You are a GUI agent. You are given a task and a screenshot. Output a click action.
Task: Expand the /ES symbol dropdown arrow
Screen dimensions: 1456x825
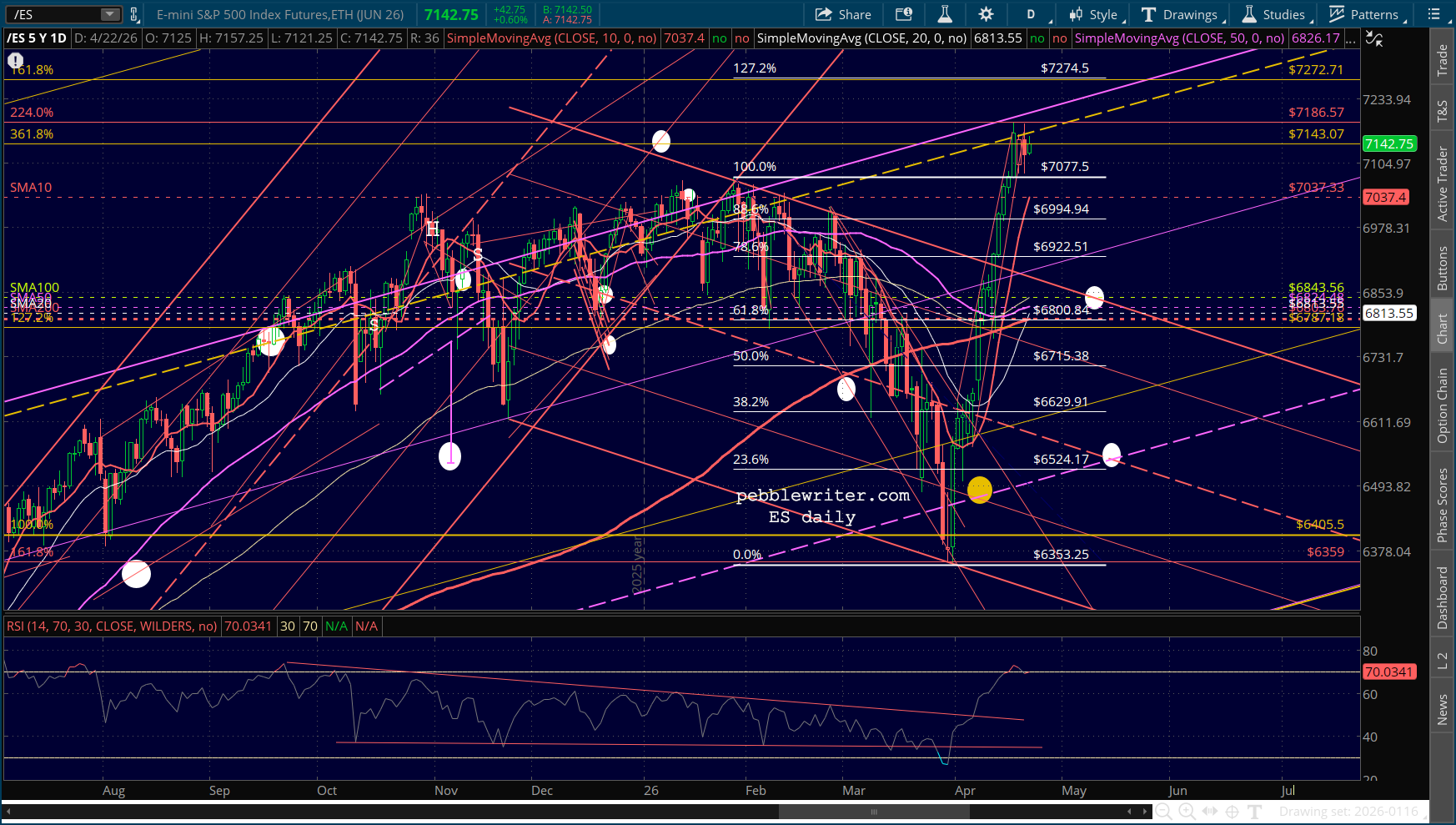[110, 14]
